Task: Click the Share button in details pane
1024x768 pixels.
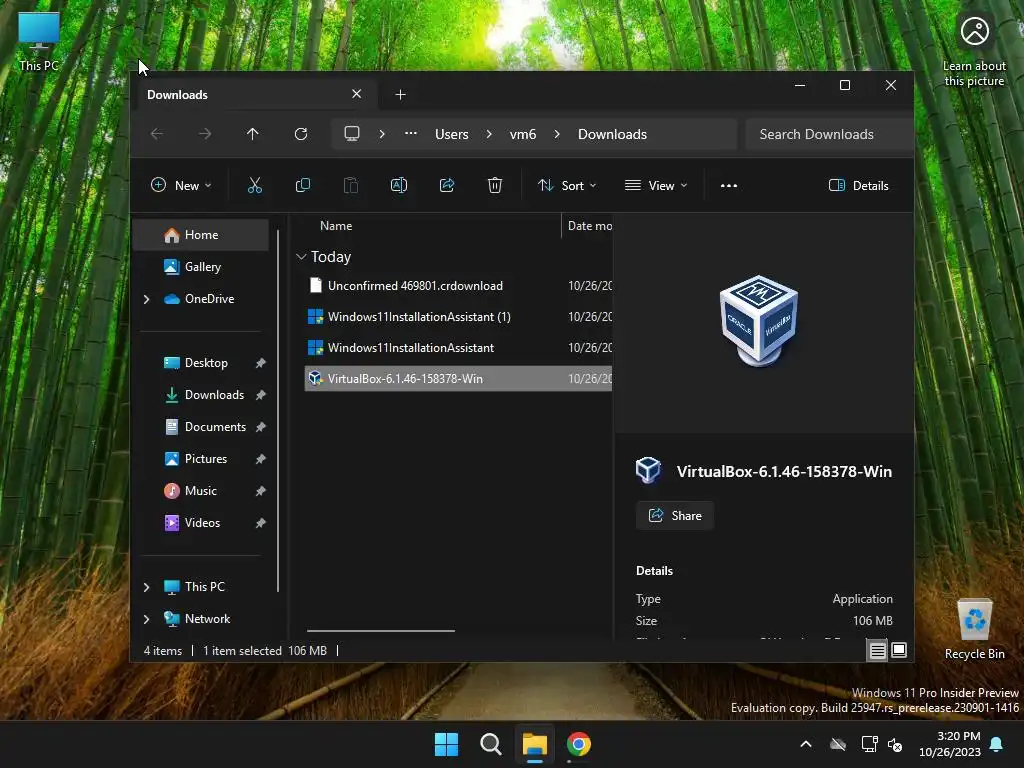Action: tap(675, 515)
